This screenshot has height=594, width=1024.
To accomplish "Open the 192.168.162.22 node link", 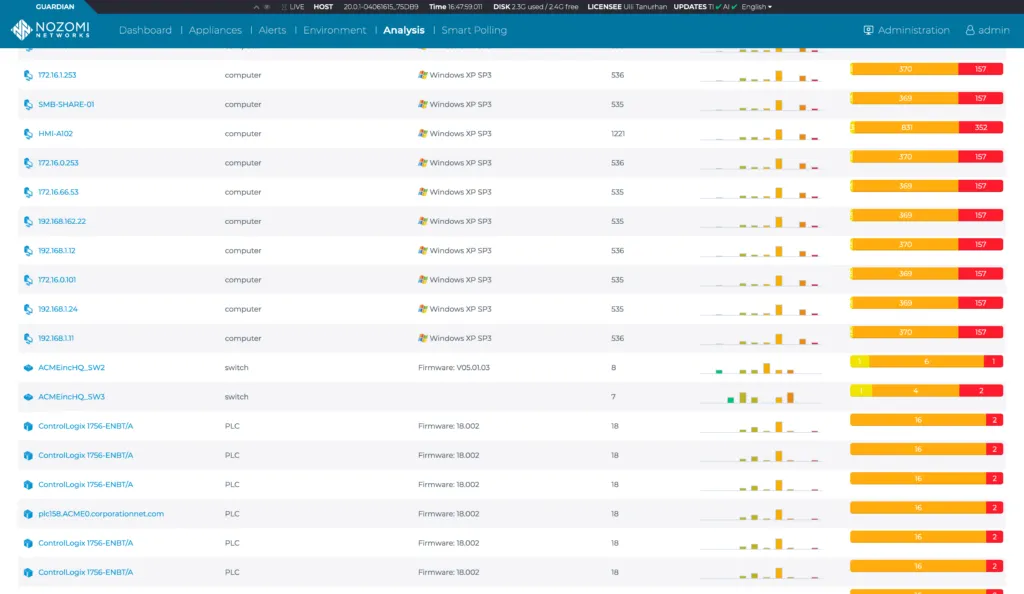I will tap(62, 221).
